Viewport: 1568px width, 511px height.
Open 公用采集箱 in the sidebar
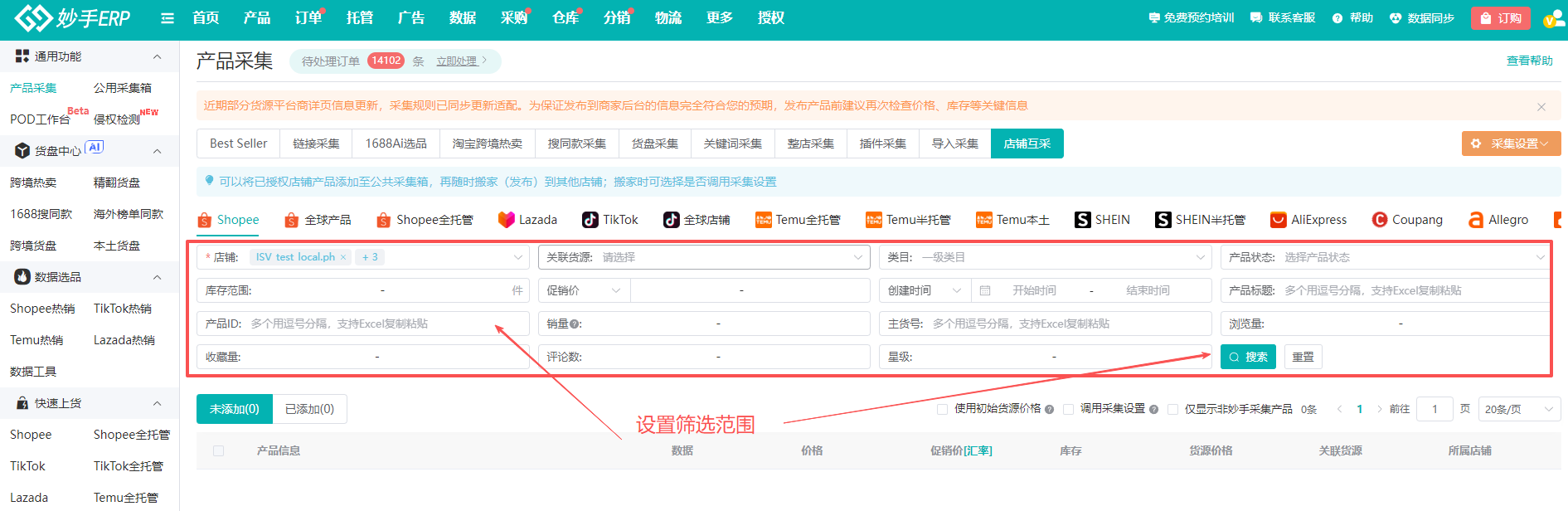coord(122,88)
